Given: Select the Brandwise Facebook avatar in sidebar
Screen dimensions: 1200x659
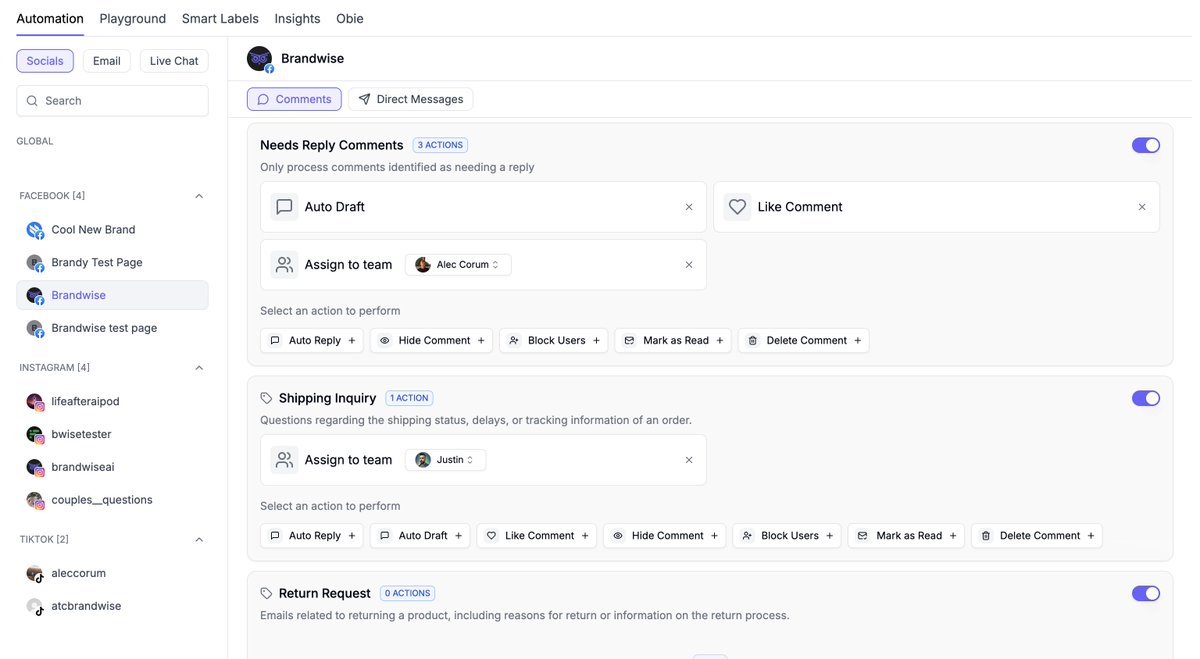Looking at the screenshot, I should 33,294.
